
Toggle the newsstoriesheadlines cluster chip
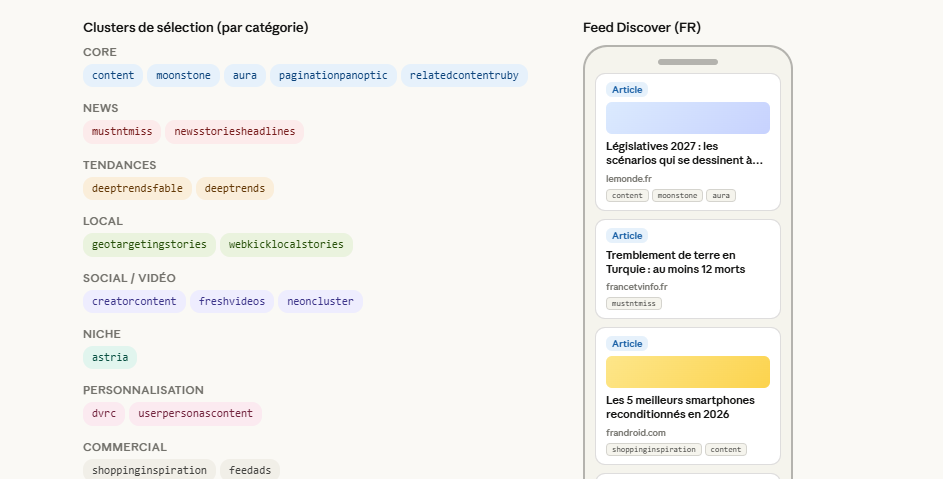(x=234, y=131)
